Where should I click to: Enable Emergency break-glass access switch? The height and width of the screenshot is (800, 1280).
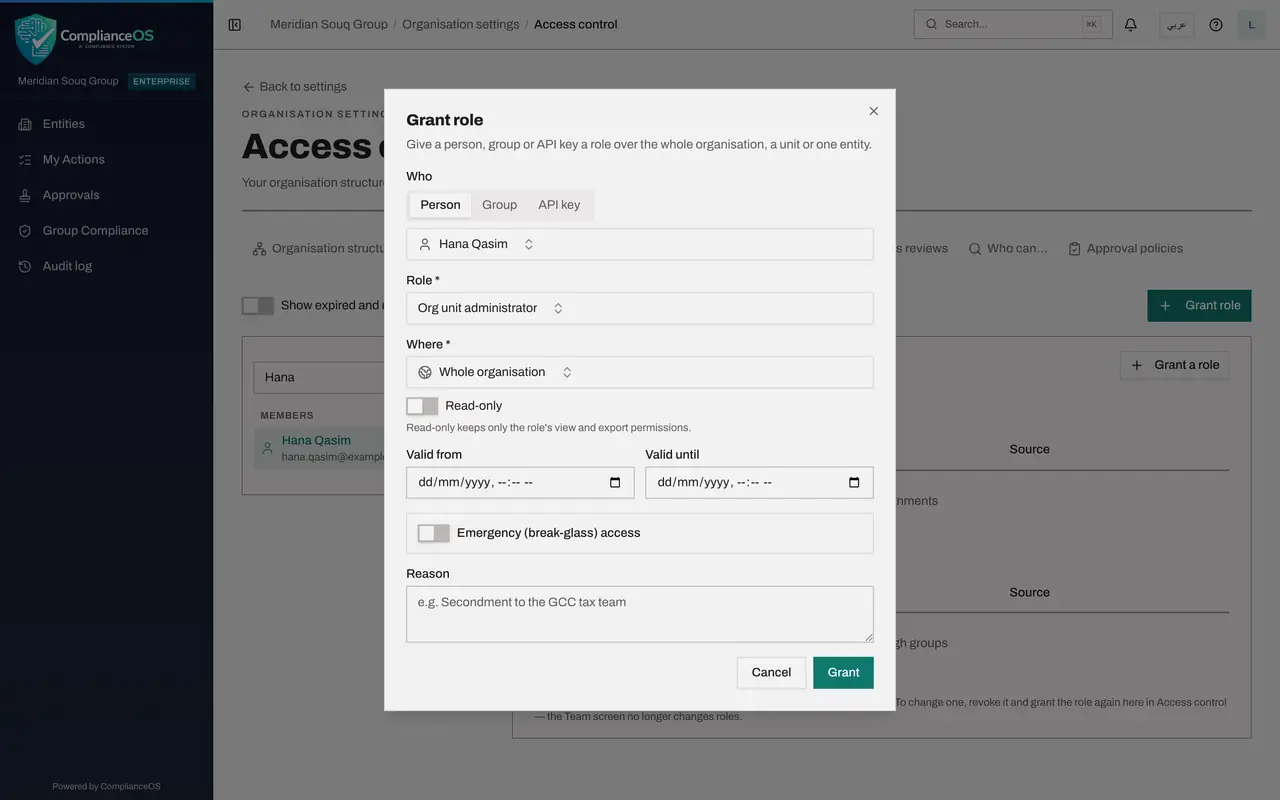tap(434, 533)
